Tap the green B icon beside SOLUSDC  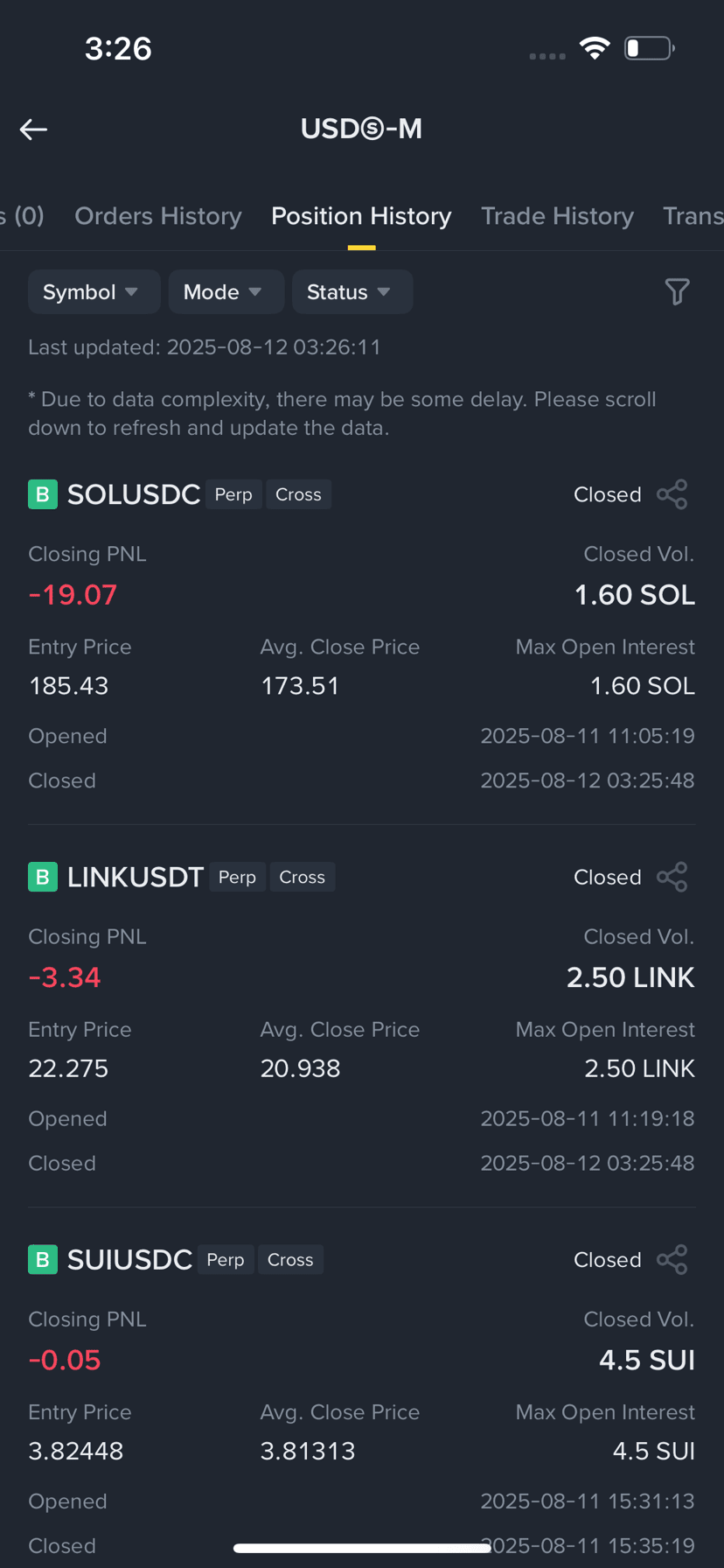tap(43, 494)
